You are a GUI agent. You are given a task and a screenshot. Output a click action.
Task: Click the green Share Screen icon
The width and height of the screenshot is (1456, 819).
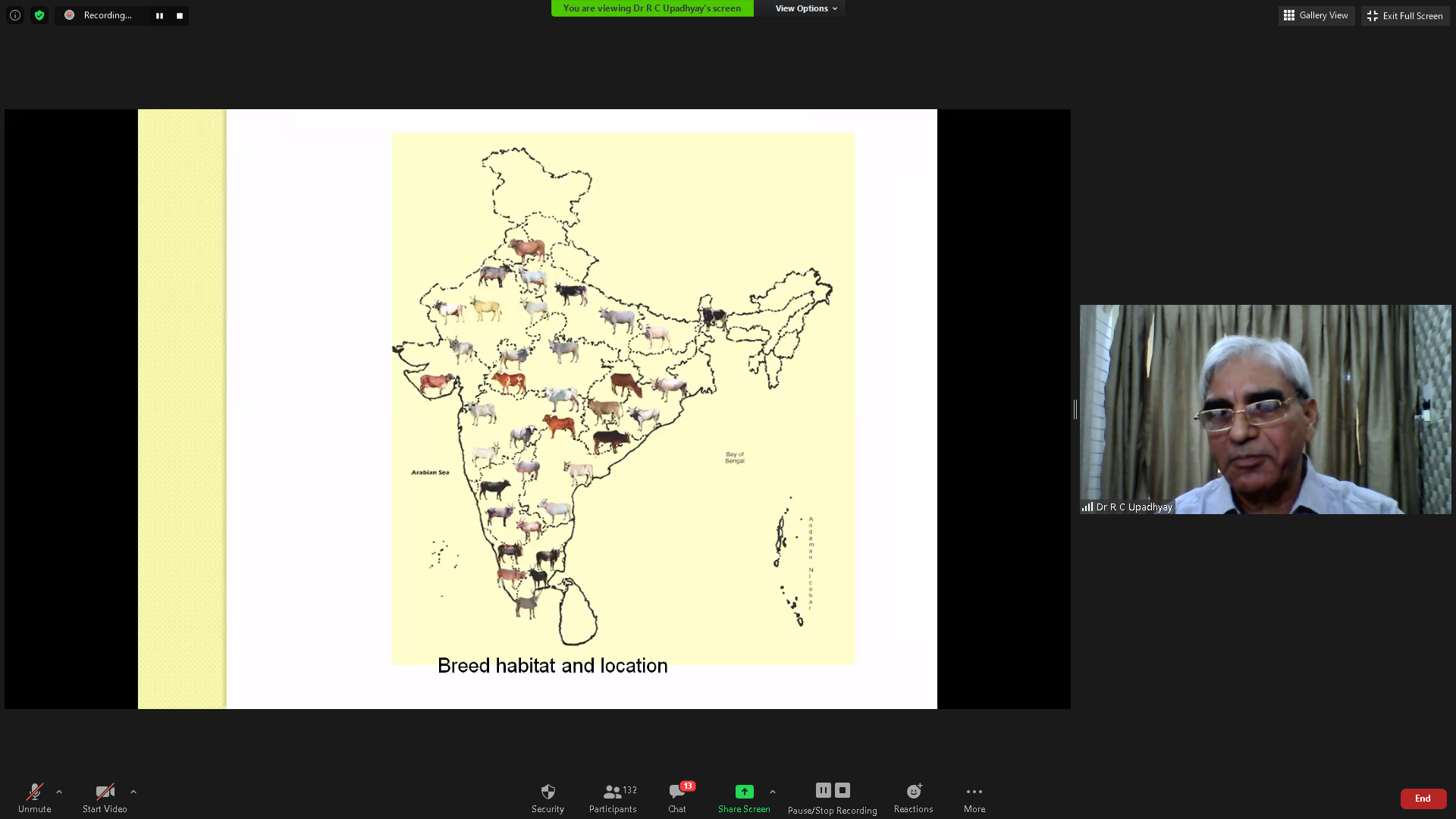pyautogui.click(x=744, y=792)
